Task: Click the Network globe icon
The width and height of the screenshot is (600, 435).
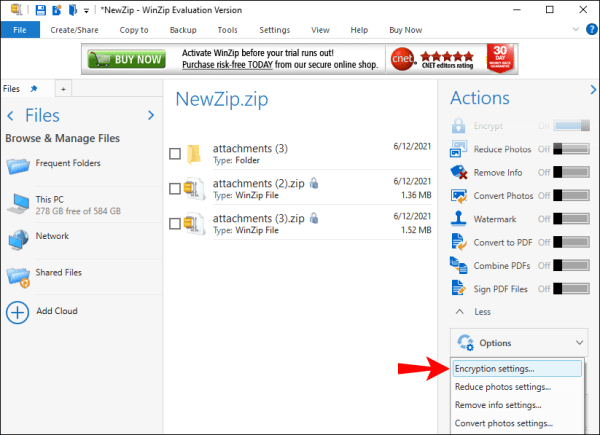Action: pyautogui.click(x=18, y=240)
